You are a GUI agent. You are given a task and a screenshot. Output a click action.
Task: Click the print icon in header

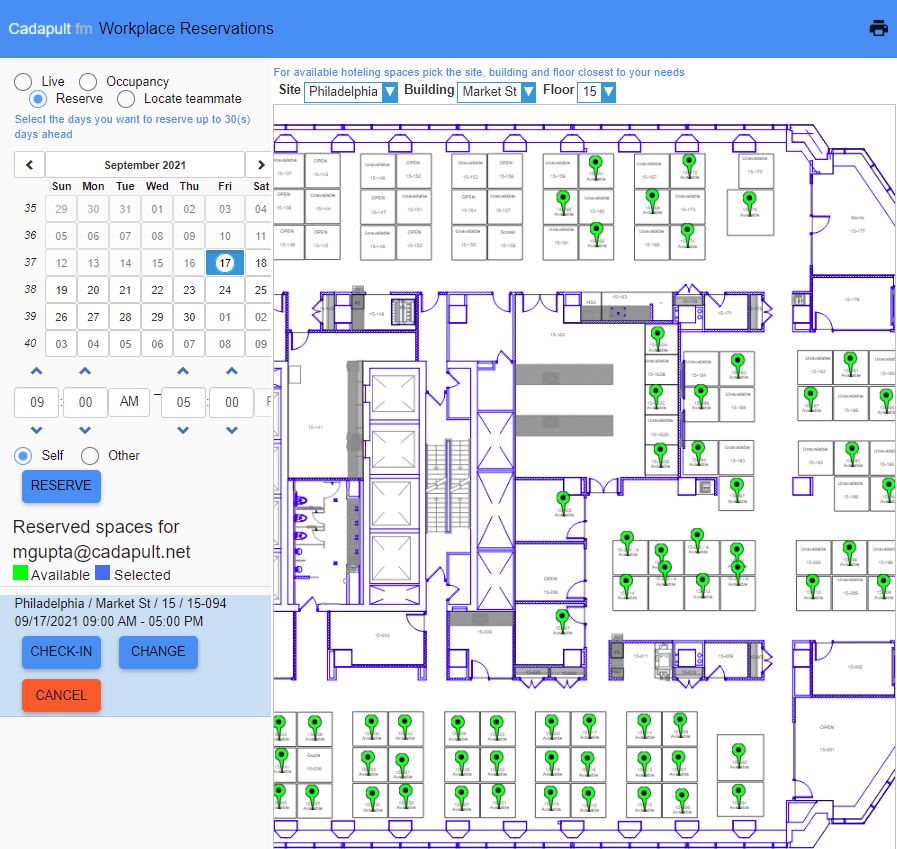pyautogui.click(x=878, y=28)
